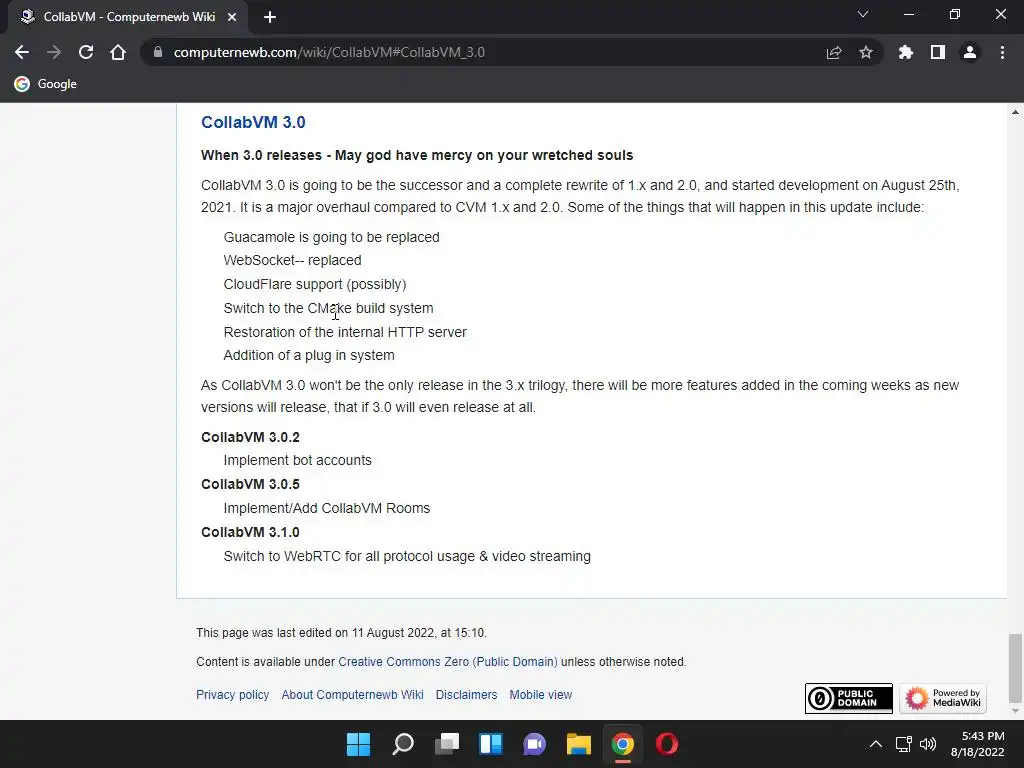Click 'CloudFlare support (possibly)' line
The height and width of the screenshot is (768, 1024).
click(315, 284)
